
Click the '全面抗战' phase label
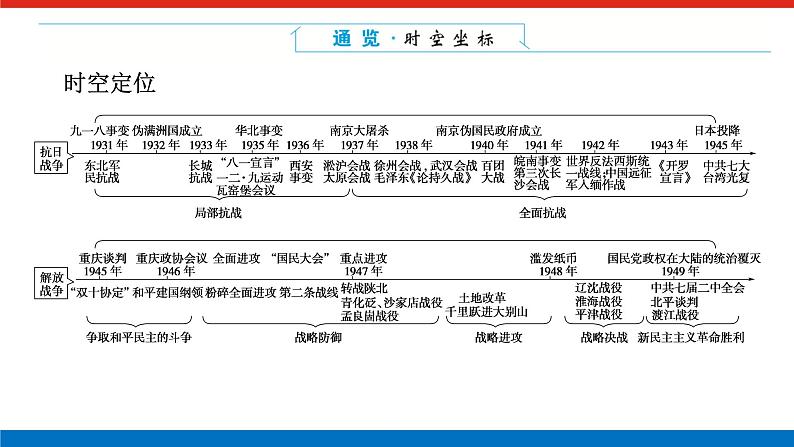point(542,213)
